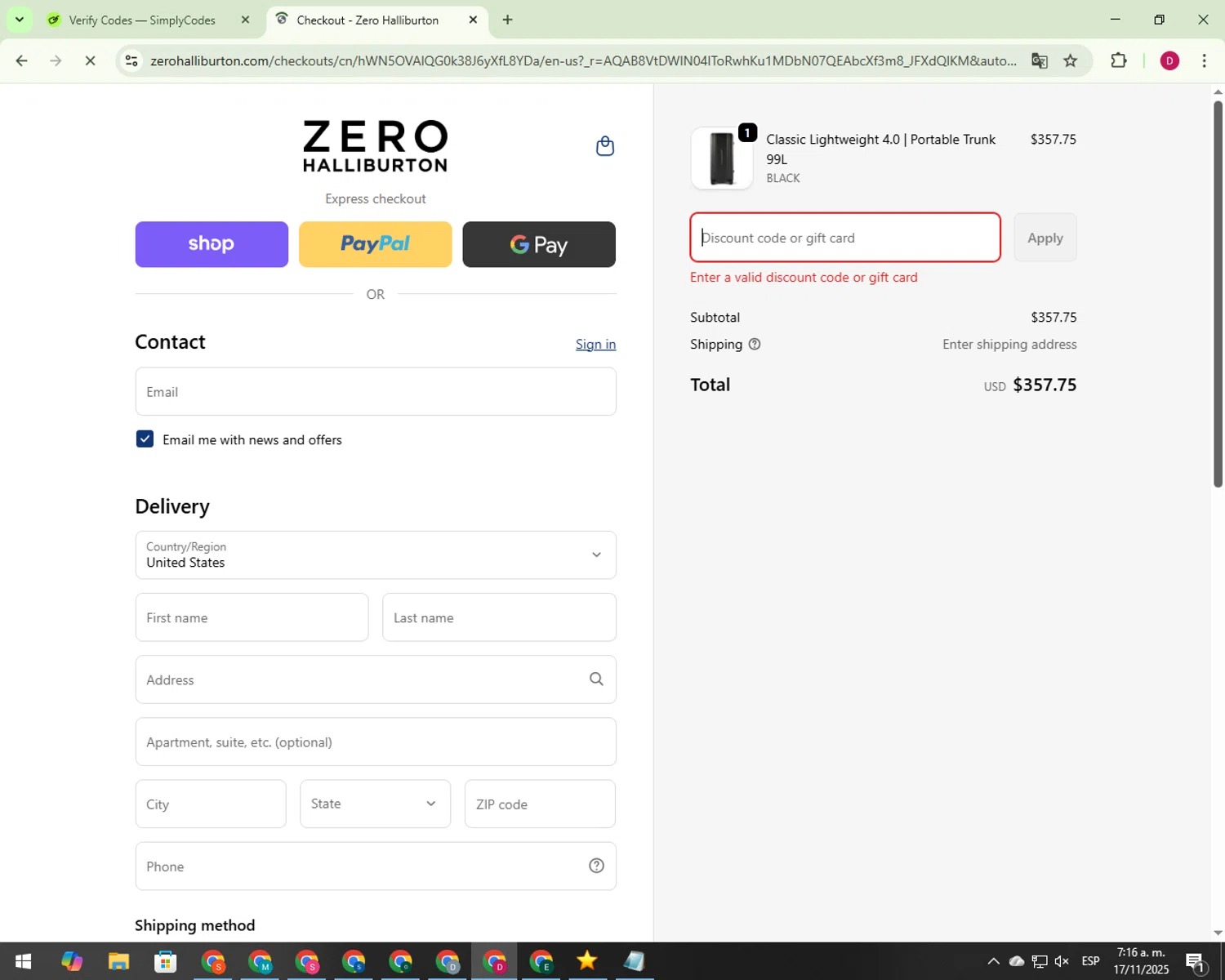
Task: Open the Windows Start menu
Action: point(23,961)
